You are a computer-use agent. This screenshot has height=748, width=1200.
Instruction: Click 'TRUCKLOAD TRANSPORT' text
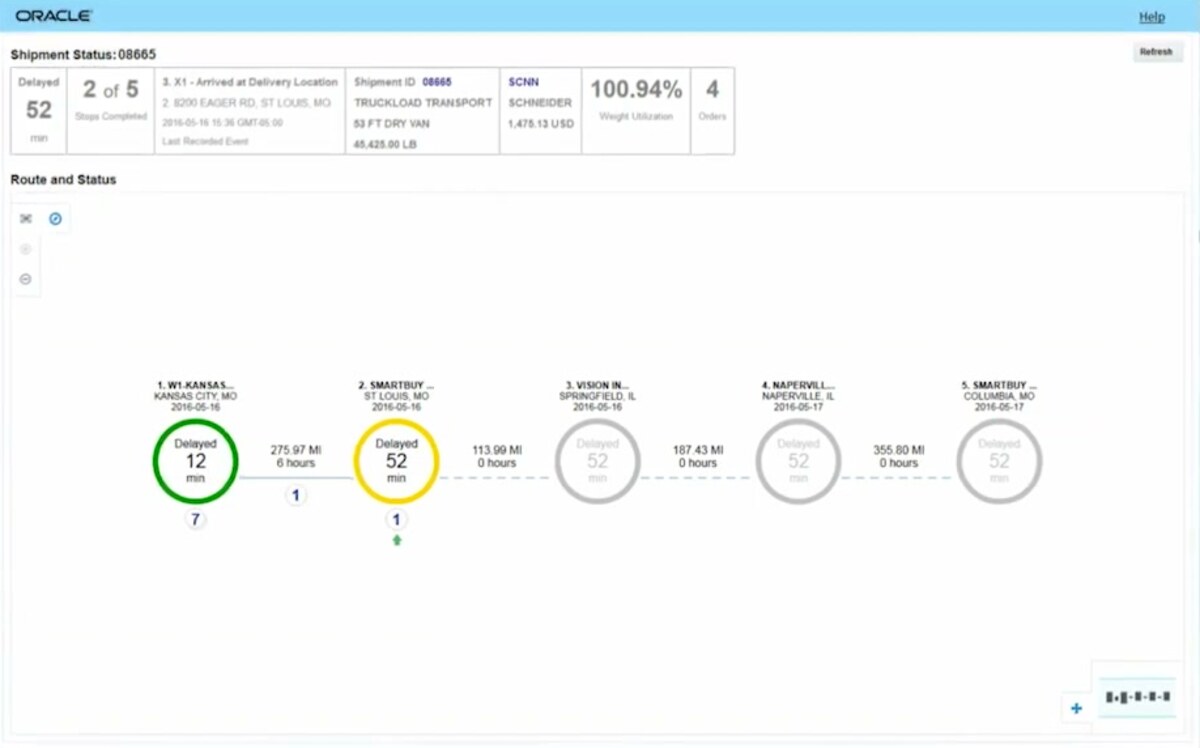click(x=423, y=102)
